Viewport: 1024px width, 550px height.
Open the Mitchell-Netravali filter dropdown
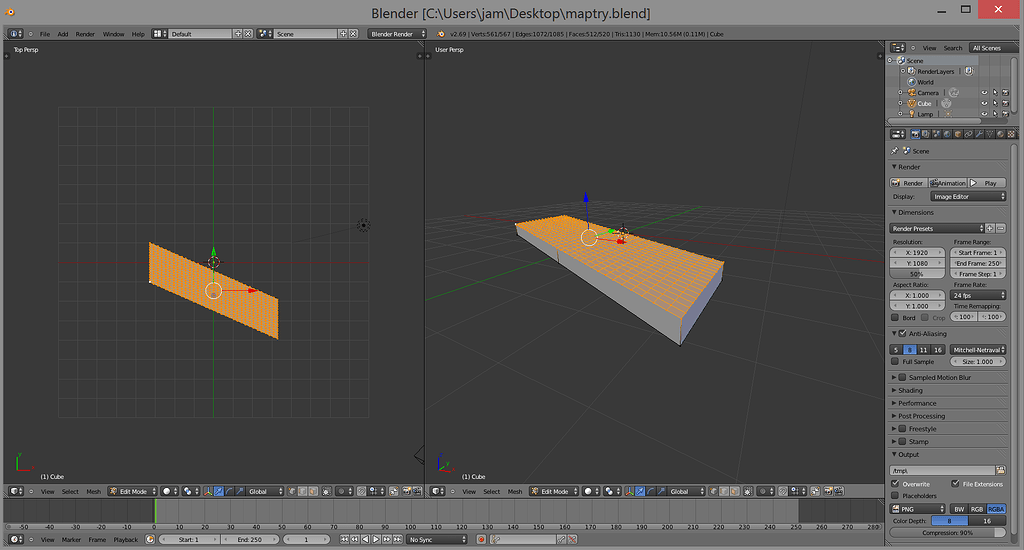978,349
